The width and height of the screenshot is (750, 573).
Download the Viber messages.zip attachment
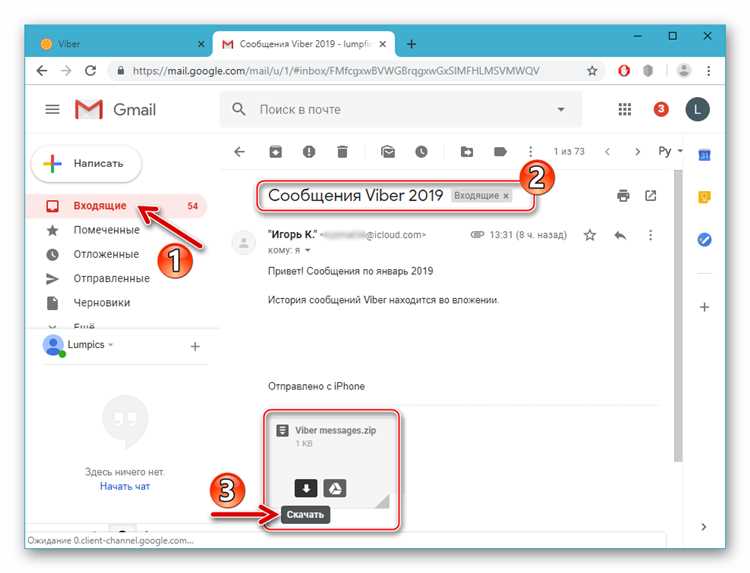click(x=306, y=488)
